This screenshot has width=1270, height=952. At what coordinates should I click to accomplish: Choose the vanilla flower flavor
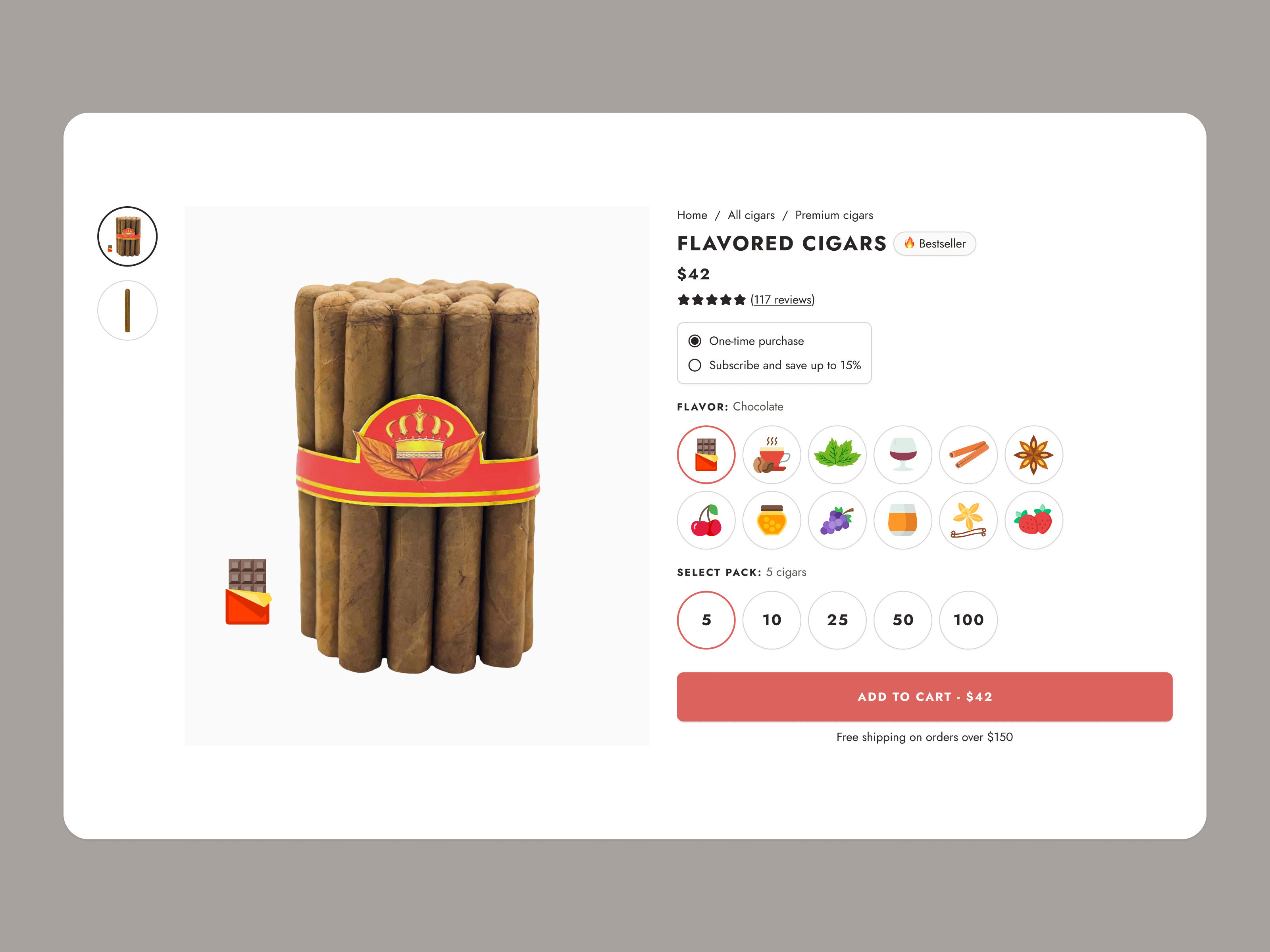[968, 520]
